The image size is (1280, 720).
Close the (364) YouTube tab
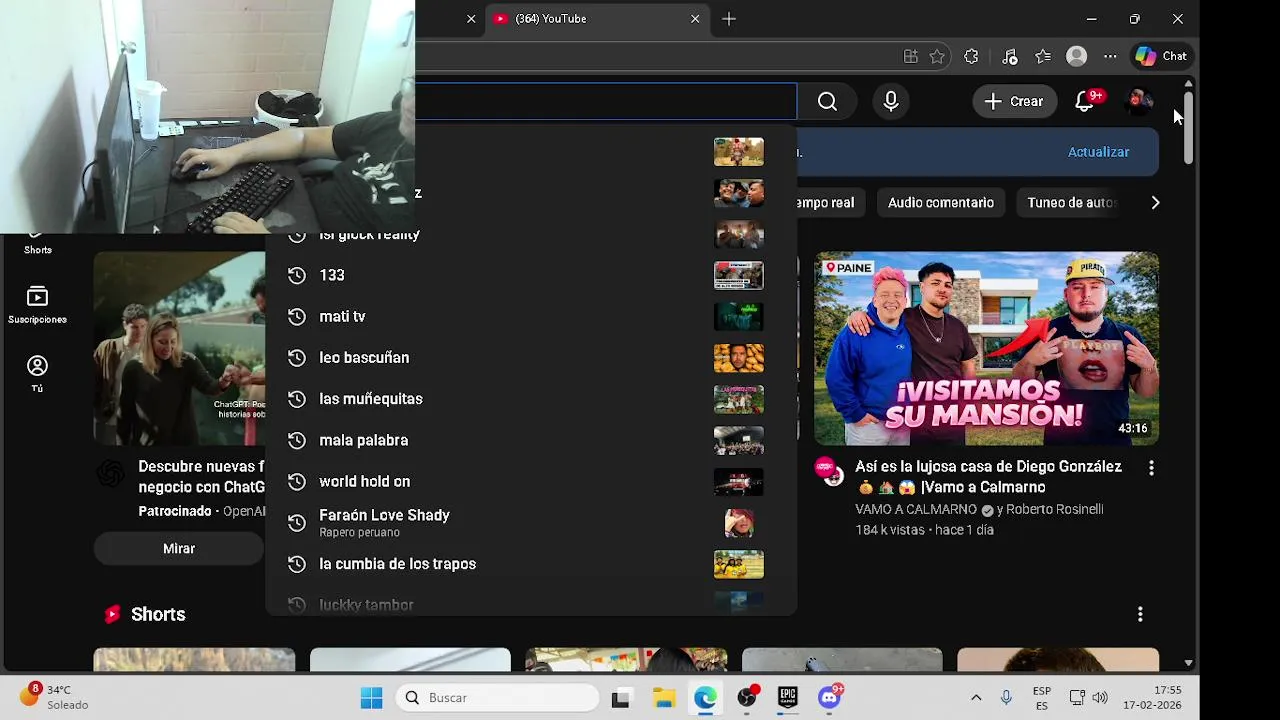(695, 19)
